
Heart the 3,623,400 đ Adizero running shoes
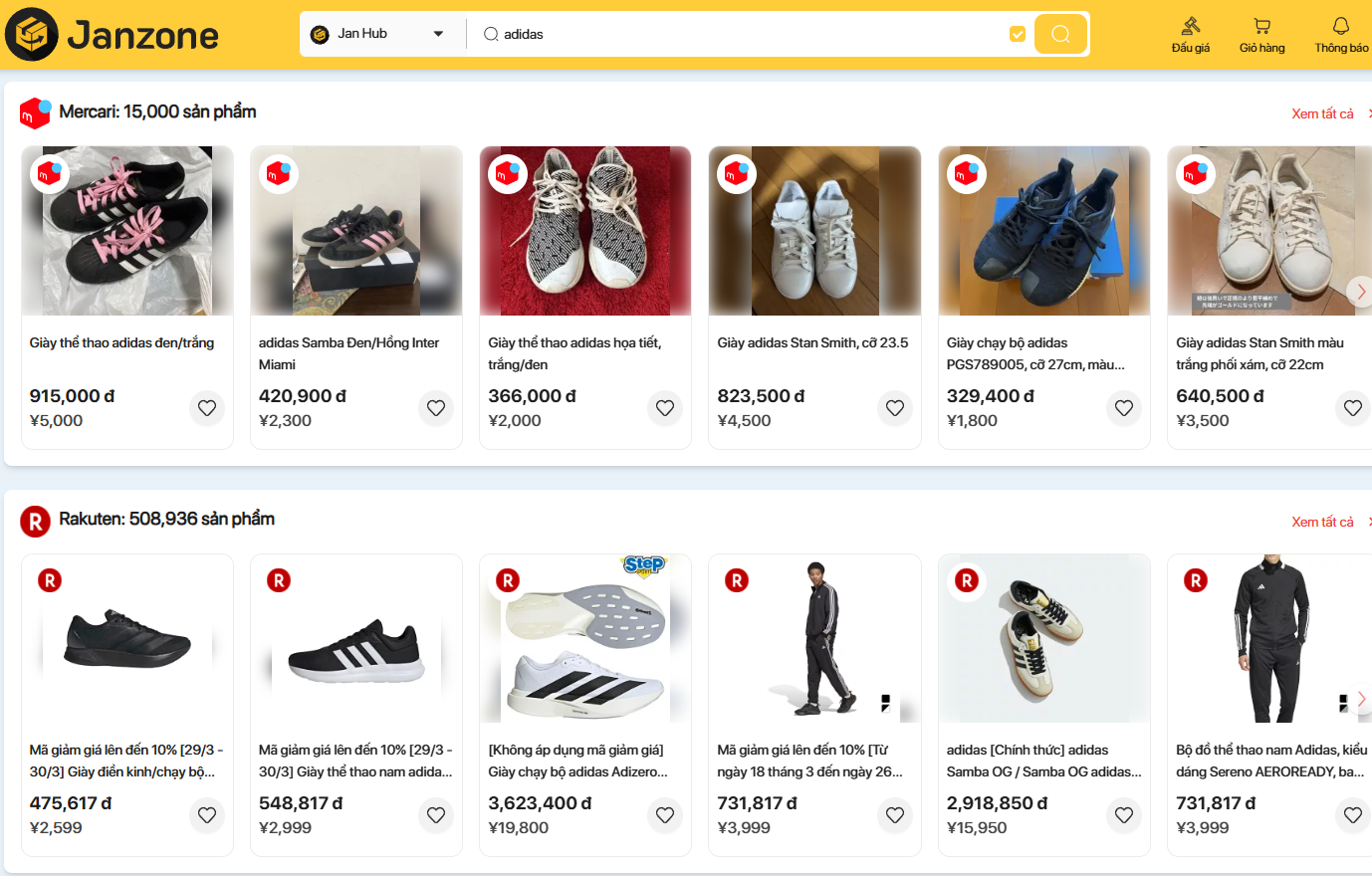[x=665, y=815]
